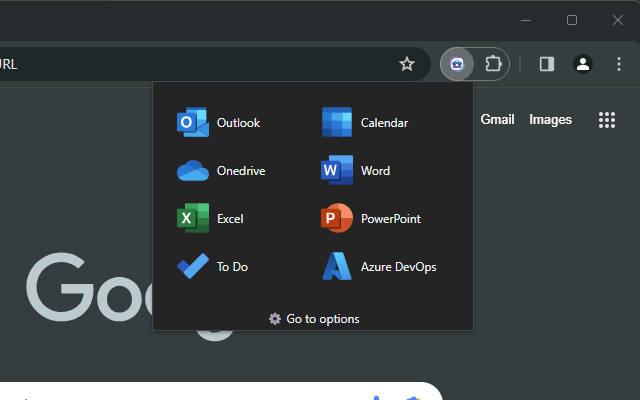The width and height of the screenshot is (640, 400).
Task: Open the Outlook app icon
Action: [193, 122]
